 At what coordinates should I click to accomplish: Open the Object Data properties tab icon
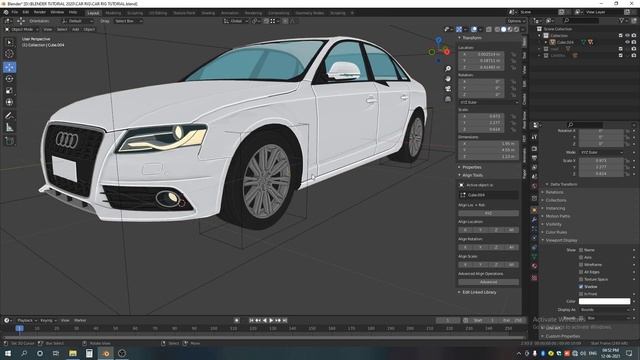coord(534,257)
